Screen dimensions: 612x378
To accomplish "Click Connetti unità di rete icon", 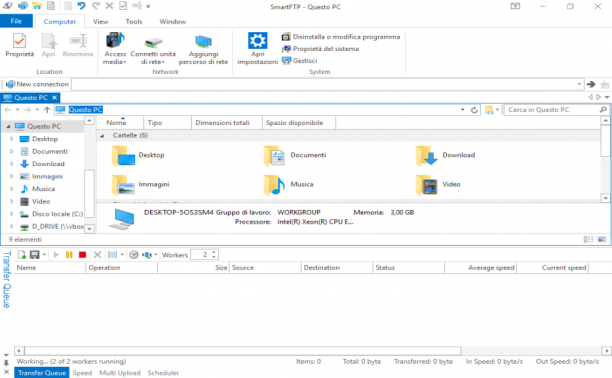I will [153, 42].
